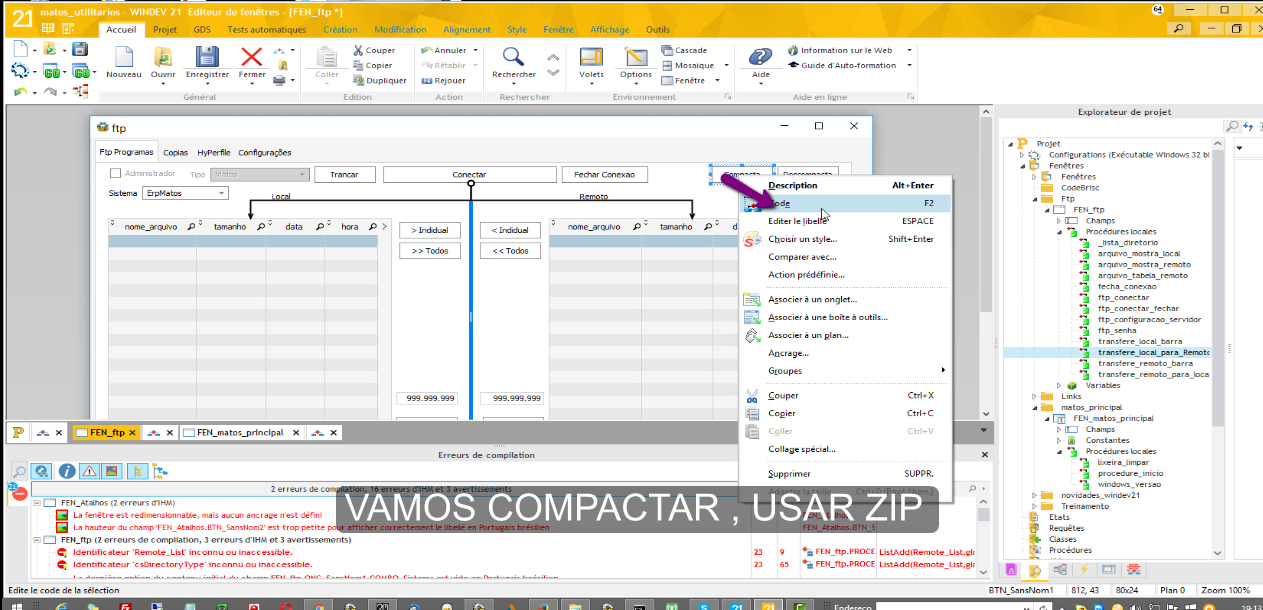The width and height of the screenshot is (1263, 610).
Task: Choose Choisir un style in context menu
Action: click(x=845, y=239)
